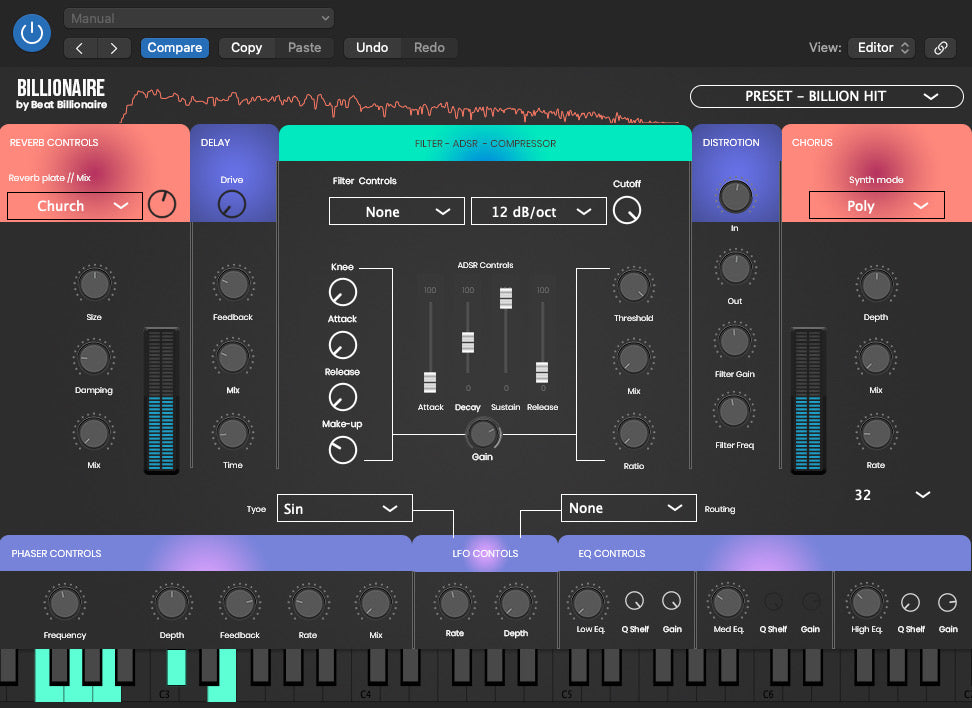Click the Distortion Out knob
The width and height of the screenshot is (972, 708).
735,268
